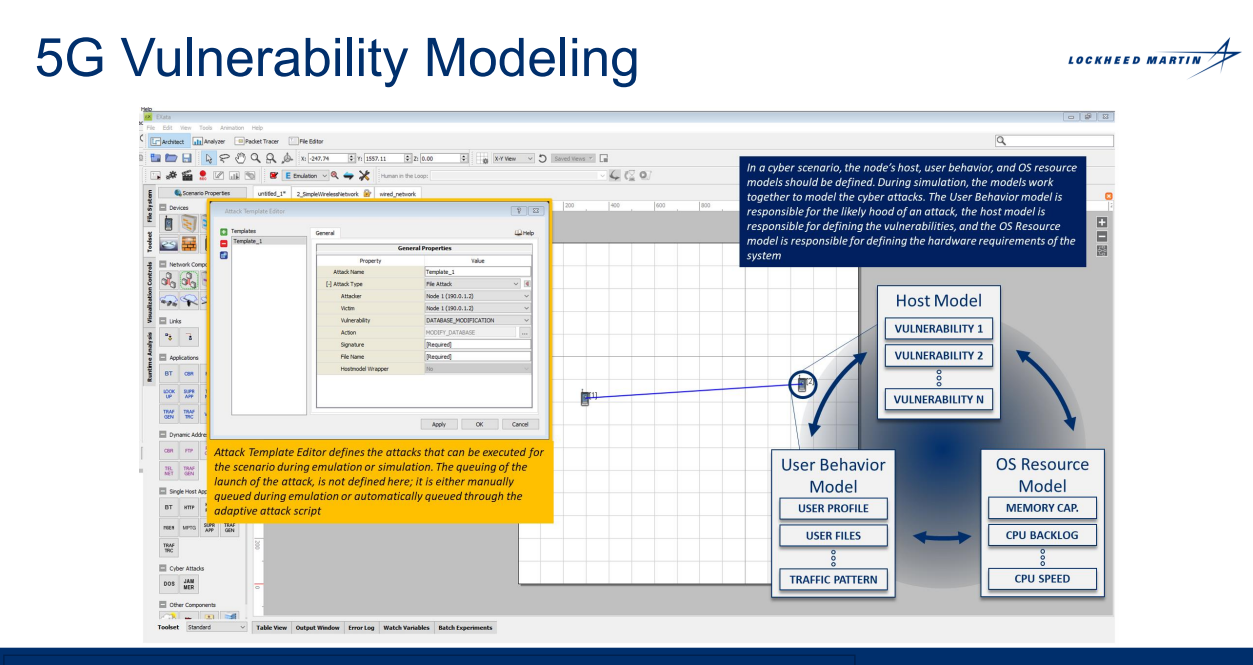Screen dimensions: 1253x665
Task: Click the green add template icon
Action: 223,232
